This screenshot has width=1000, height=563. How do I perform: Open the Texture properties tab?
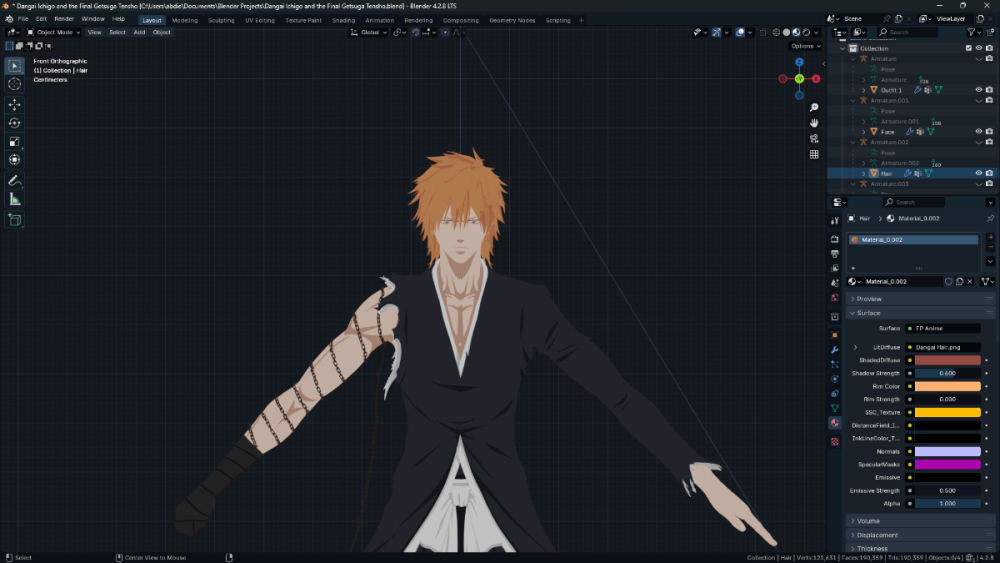pos(835,441)
